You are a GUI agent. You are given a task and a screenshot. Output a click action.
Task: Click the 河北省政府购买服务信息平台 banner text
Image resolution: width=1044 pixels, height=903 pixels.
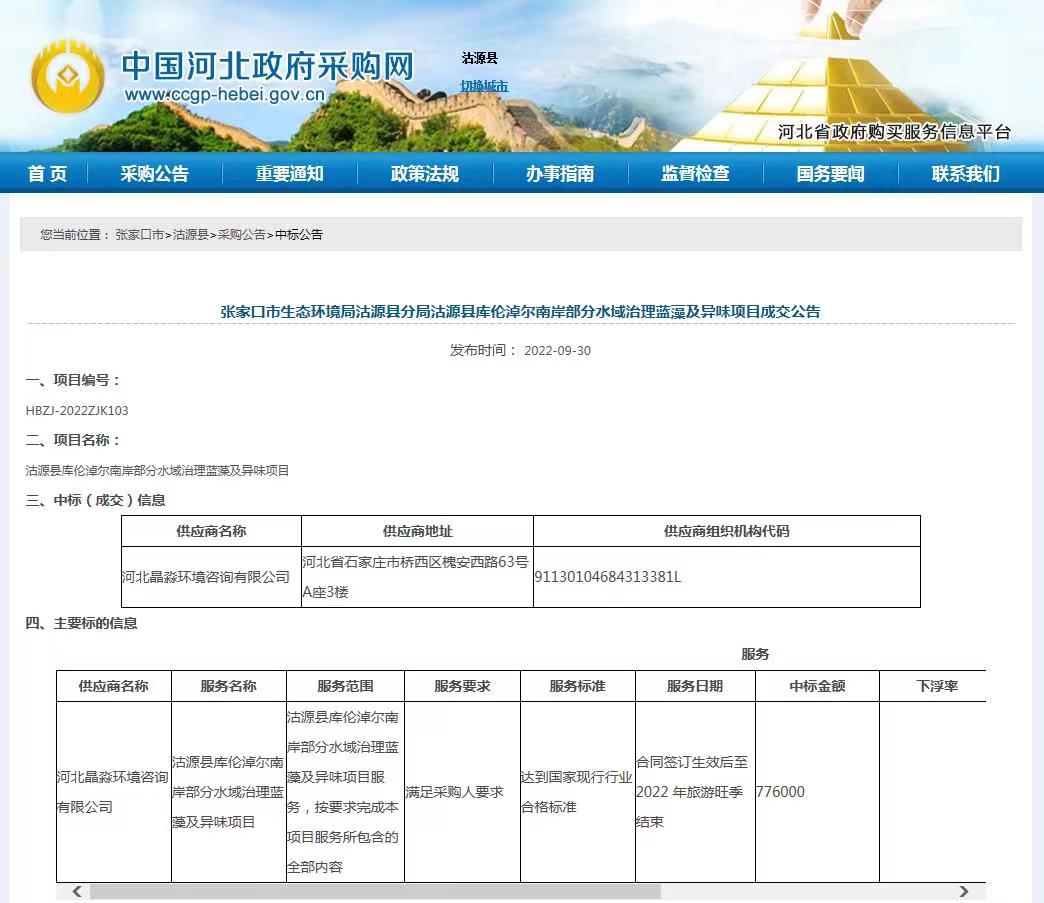[x=894, y=132]
